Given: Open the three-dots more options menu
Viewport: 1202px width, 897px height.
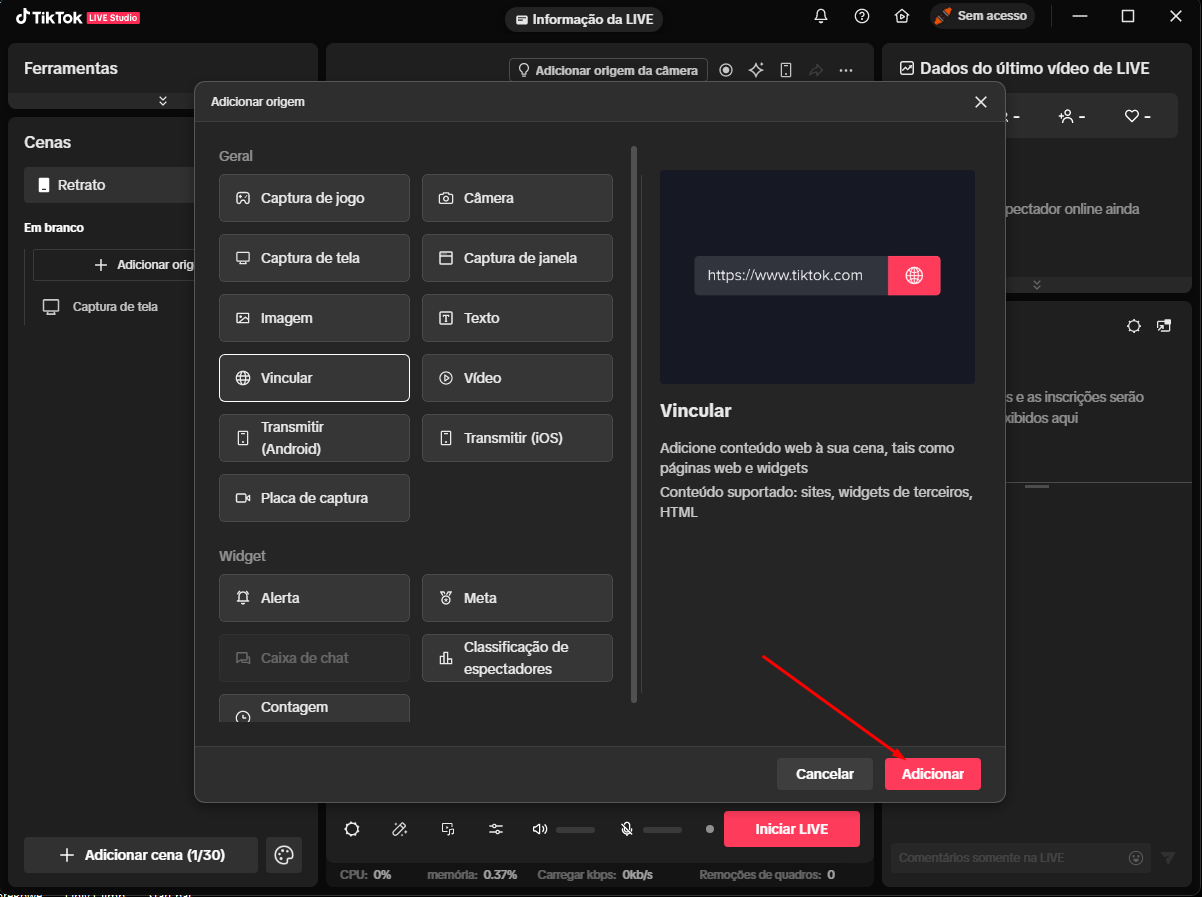Looking at the screenshot, I should pyautogui.click(x=846, y=70).
